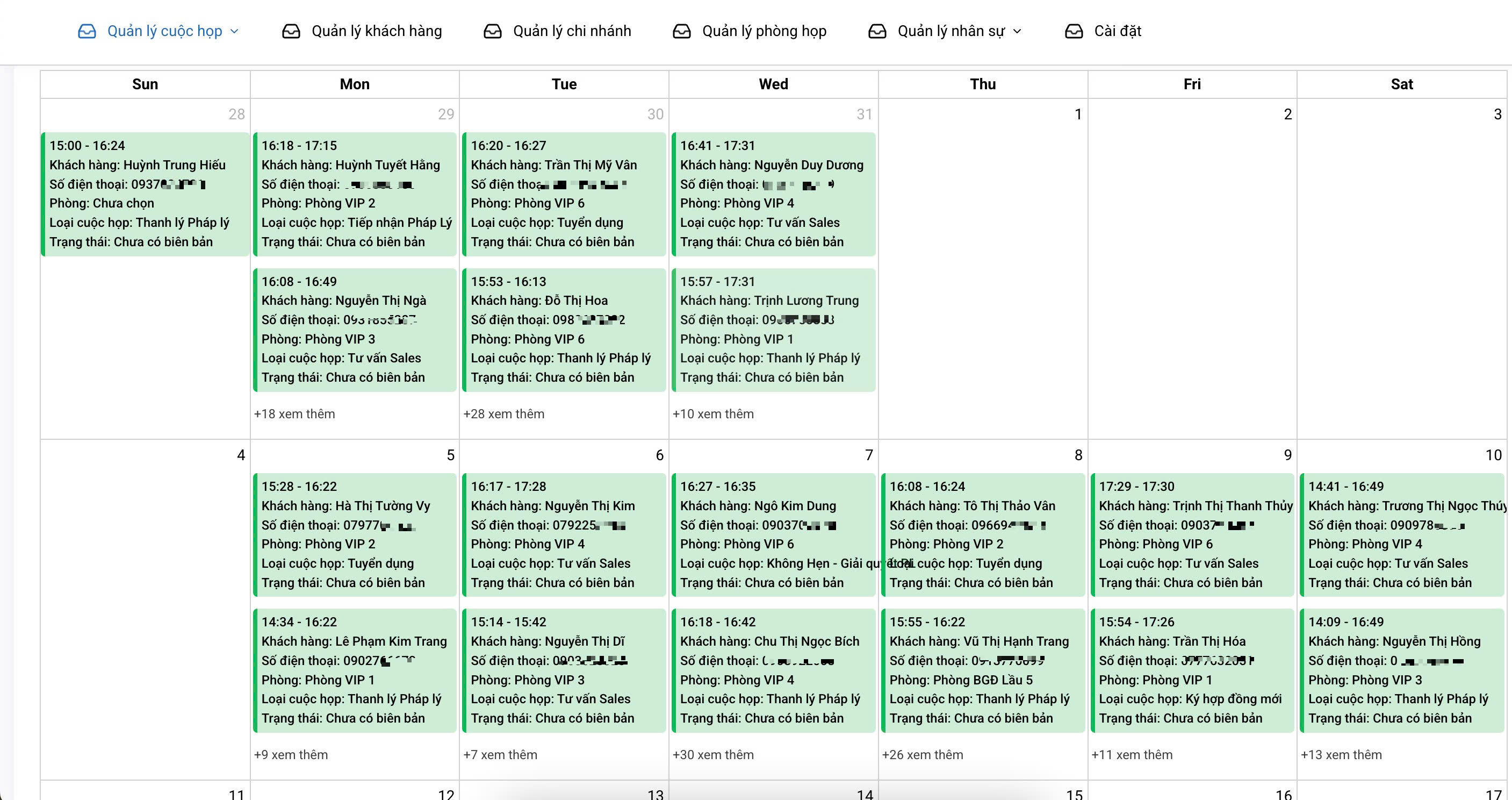Show the +18 xem thêm meetings on Monday
The image size is (1512, 800).
click(294, 413)
